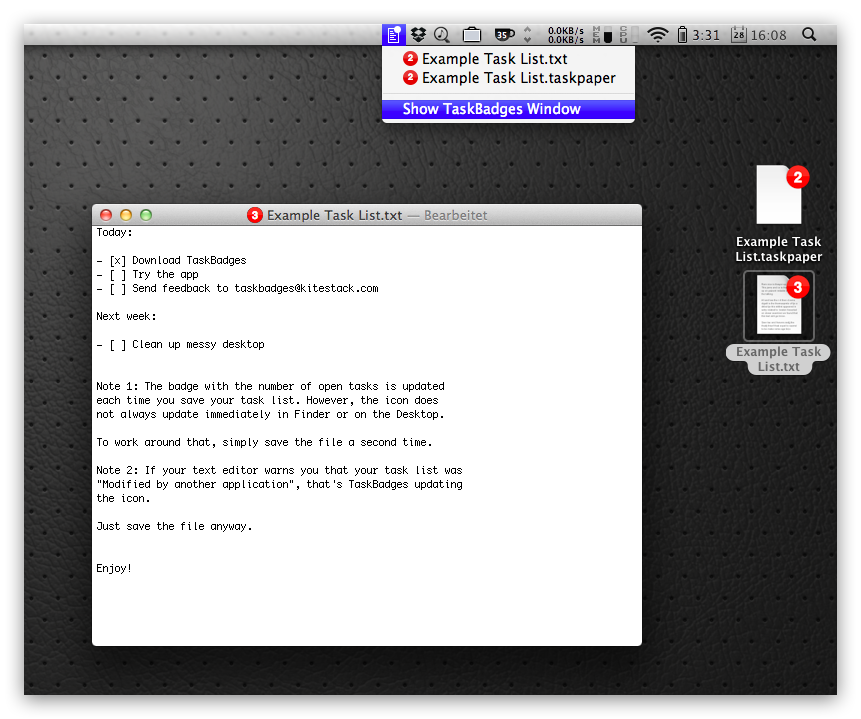Click the line 'the icon.'
Image resolution: width=861 pixels, height=719 pixels.
(123, 498)
